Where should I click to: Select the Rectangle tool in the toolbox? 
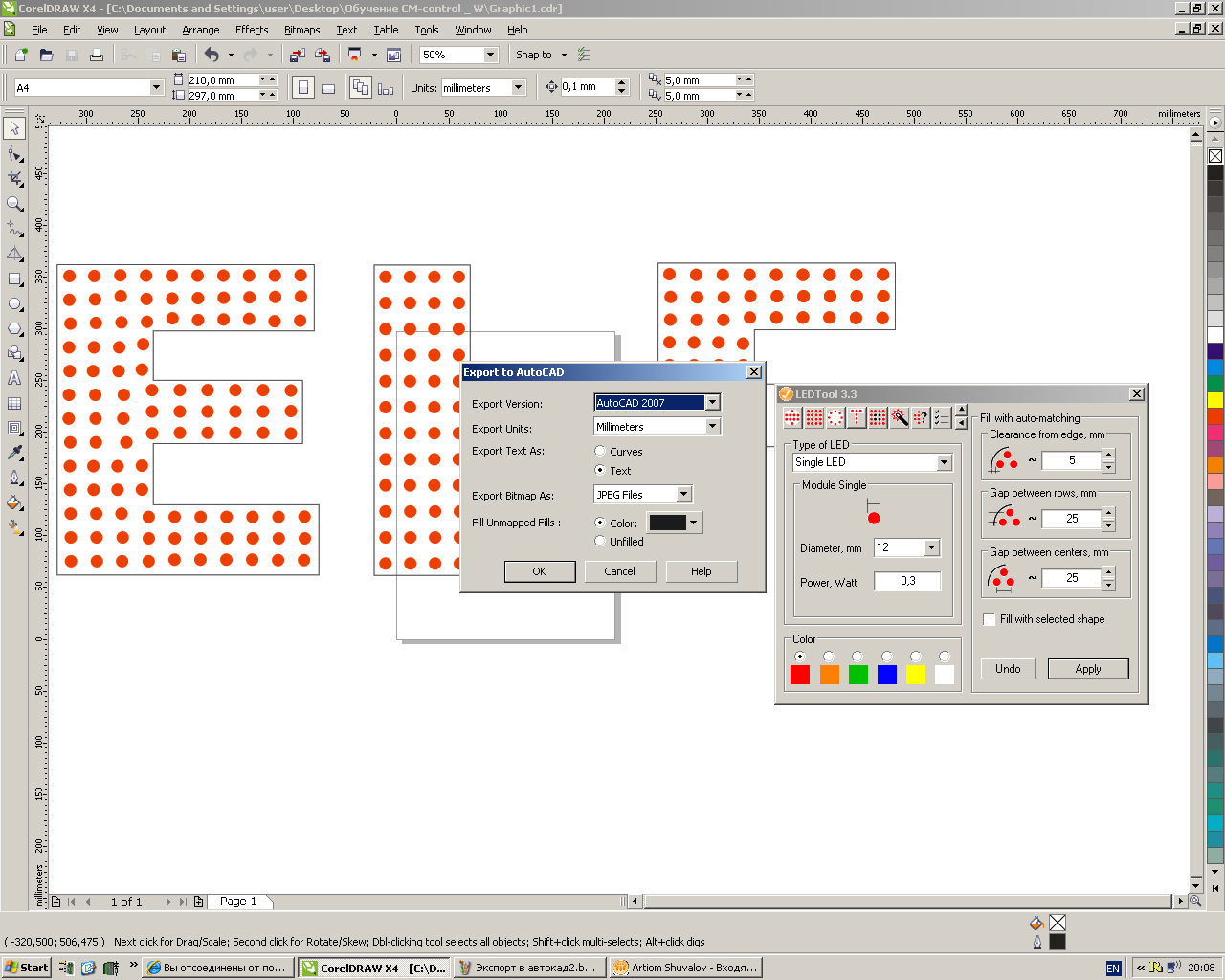click(14, 278)
